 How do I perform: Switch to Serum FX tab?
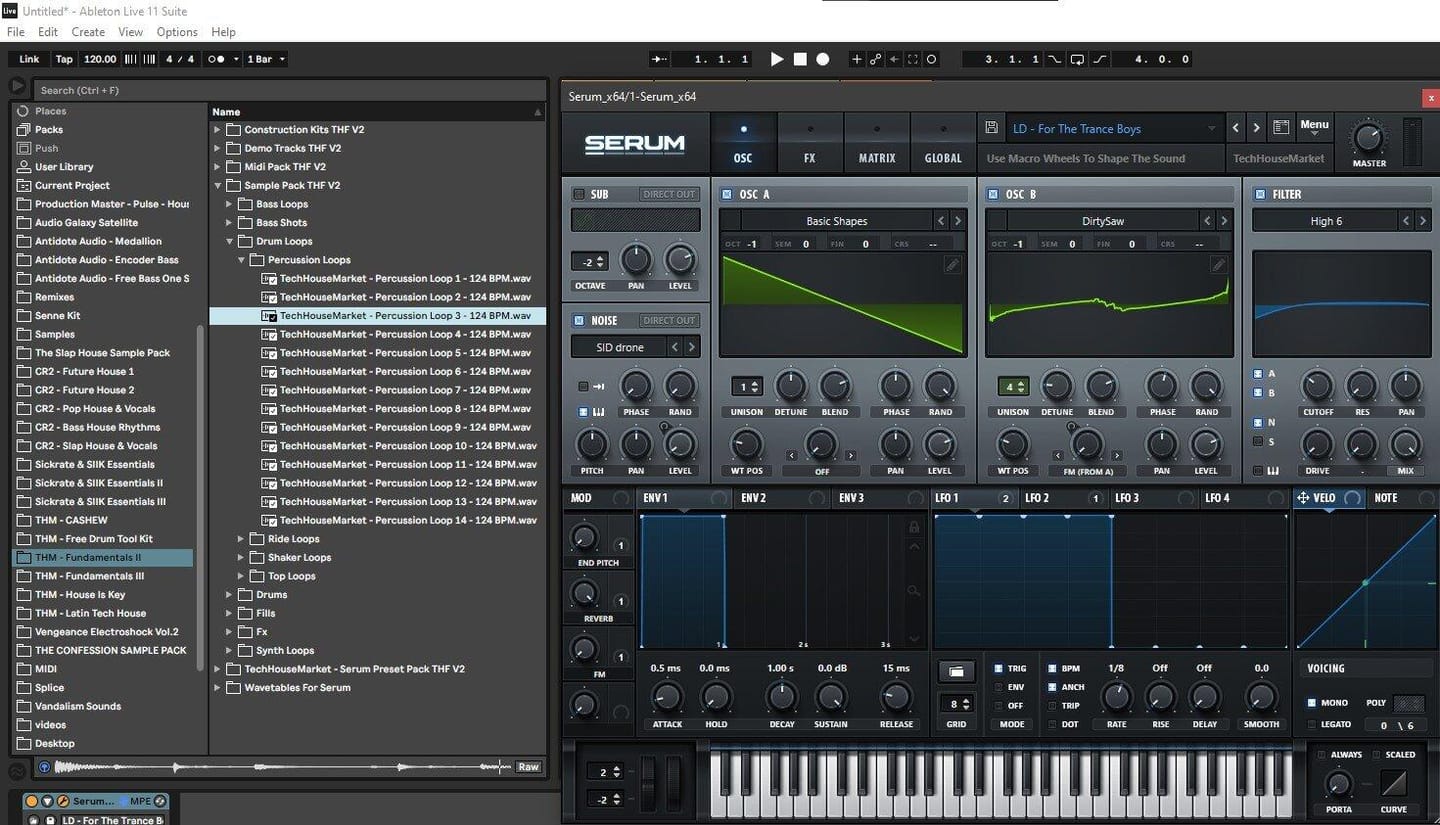[x=810, y=142]
